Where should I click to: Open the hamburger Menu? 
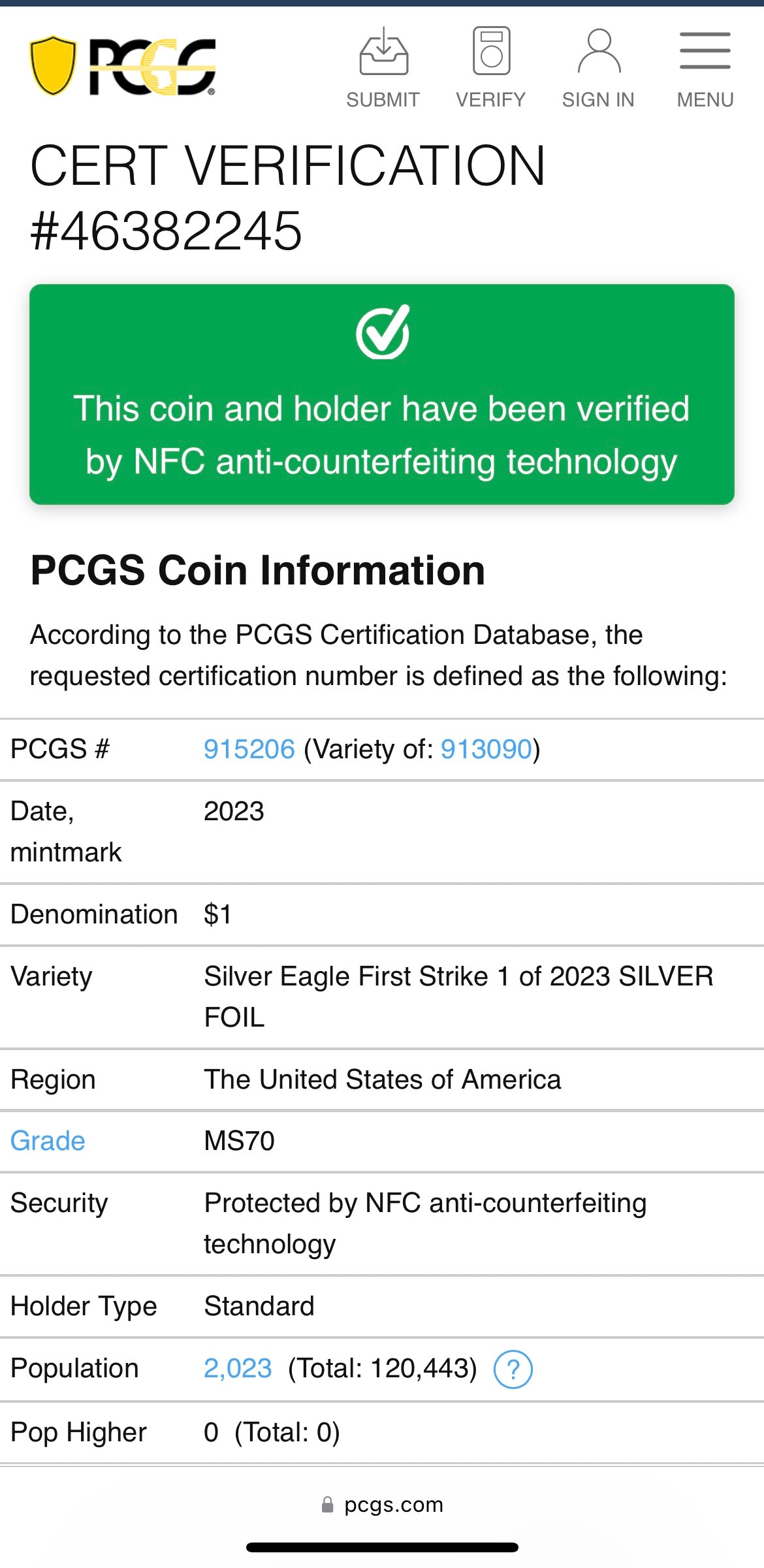(x=704, y=49)
